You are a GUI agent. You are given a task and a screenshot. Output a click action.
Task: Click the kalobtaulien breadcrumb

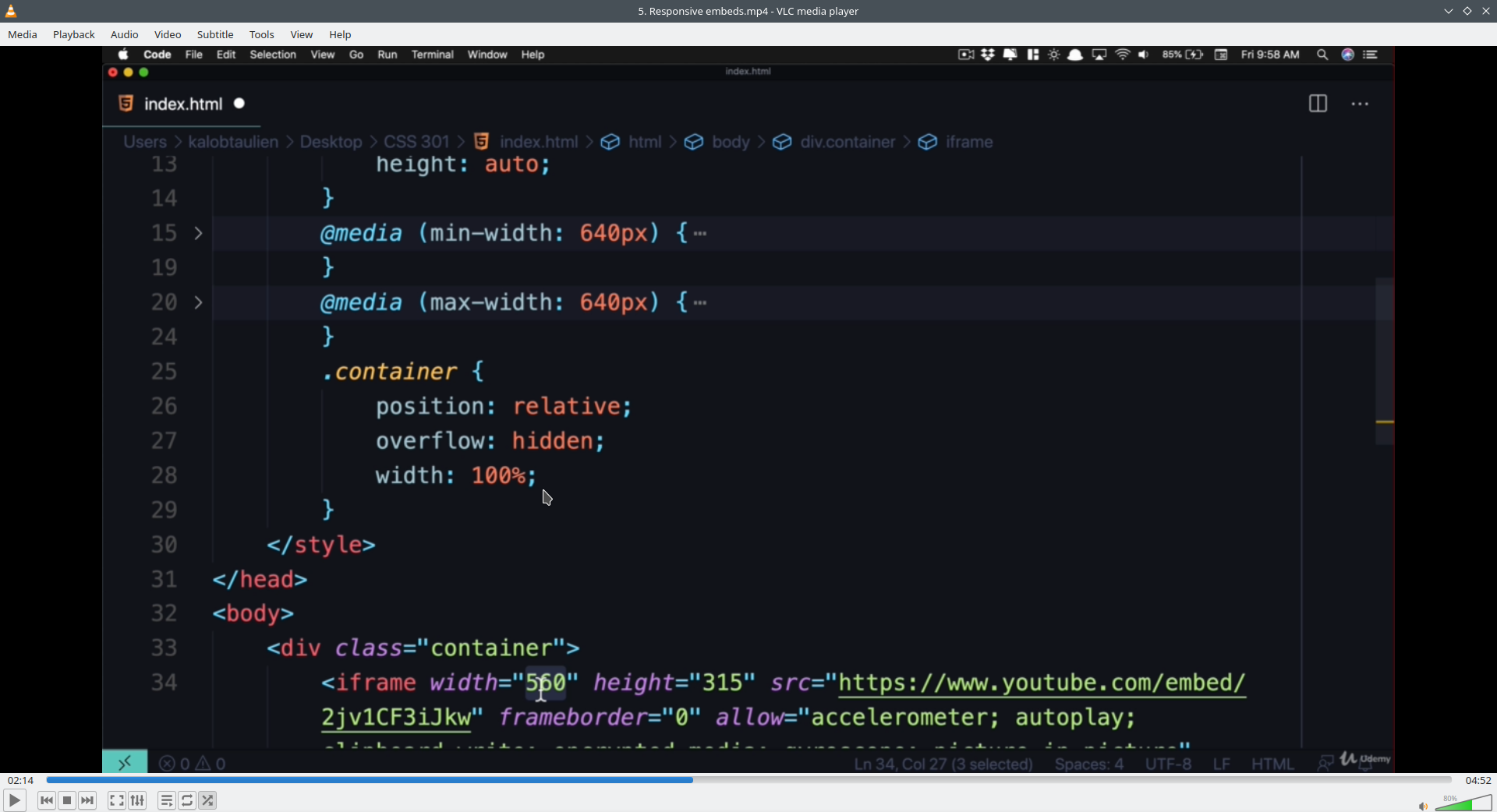233,142
